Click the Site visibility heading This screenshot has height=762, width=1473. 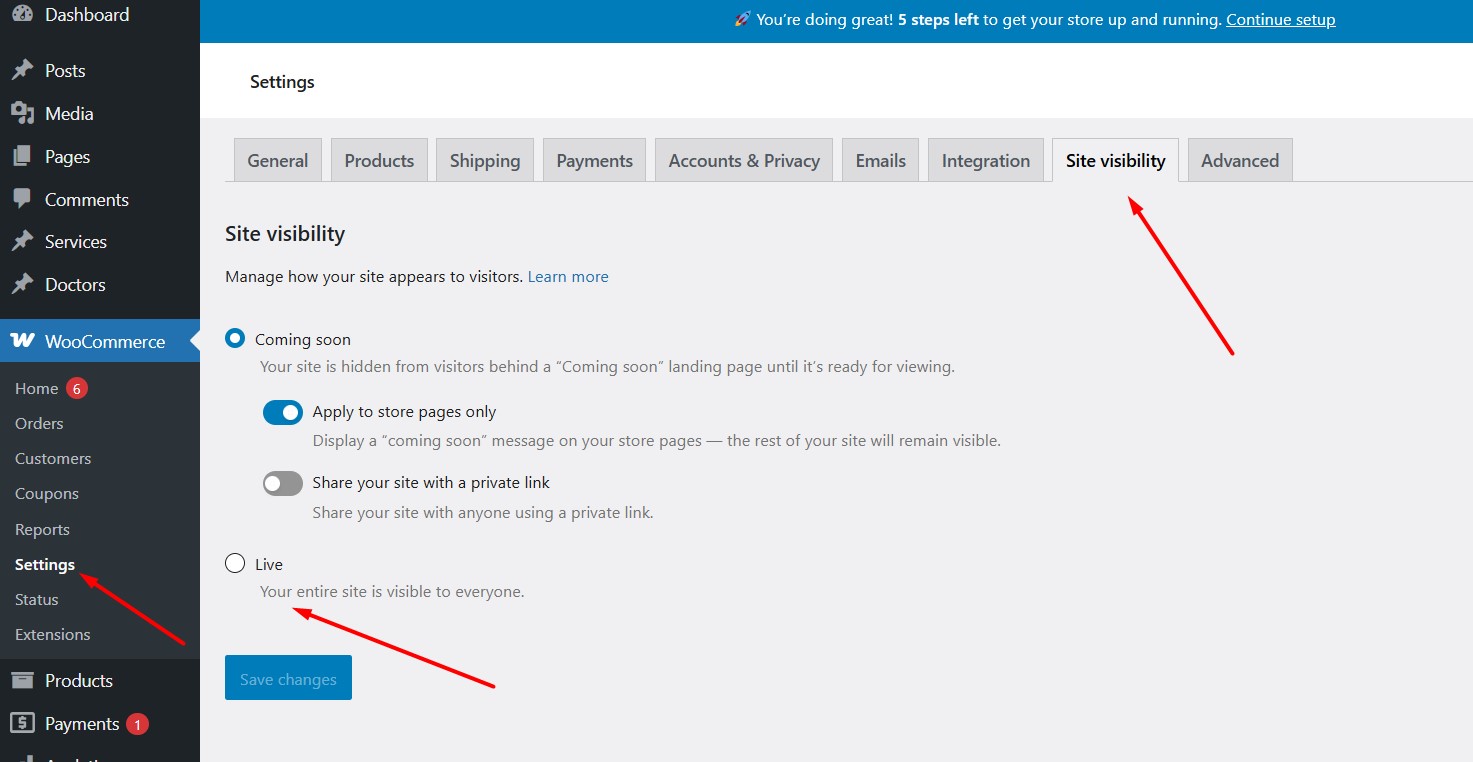coord(285,234)
